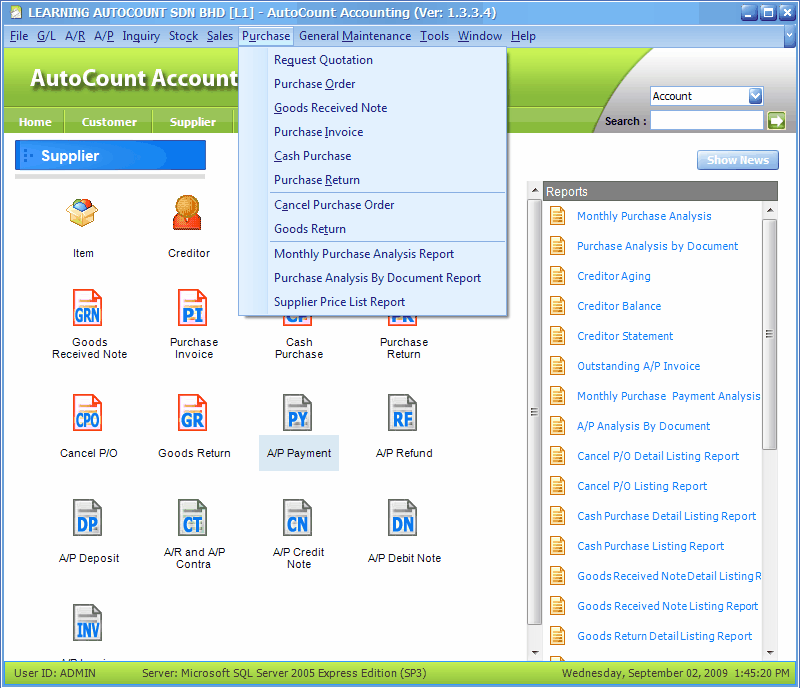This screenshot has height=688, width=800.
Task: Open the Item icon
Action: click(82, 212)
